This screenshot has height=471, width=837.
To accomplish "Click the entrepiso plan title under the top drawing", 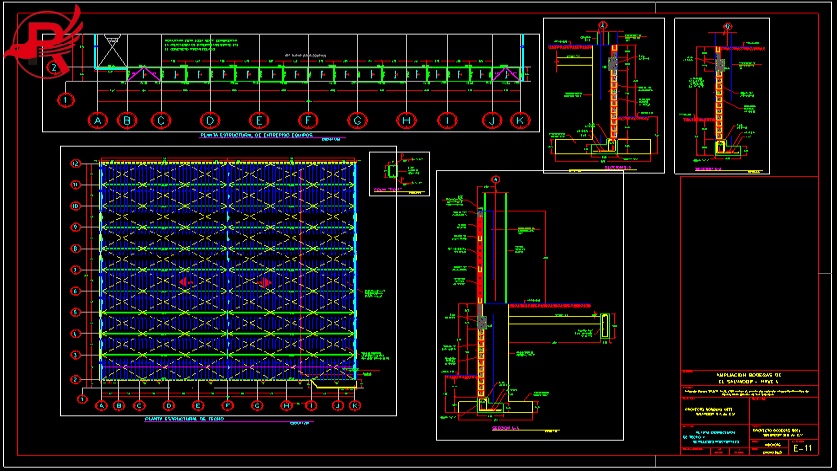I will 256,136.
